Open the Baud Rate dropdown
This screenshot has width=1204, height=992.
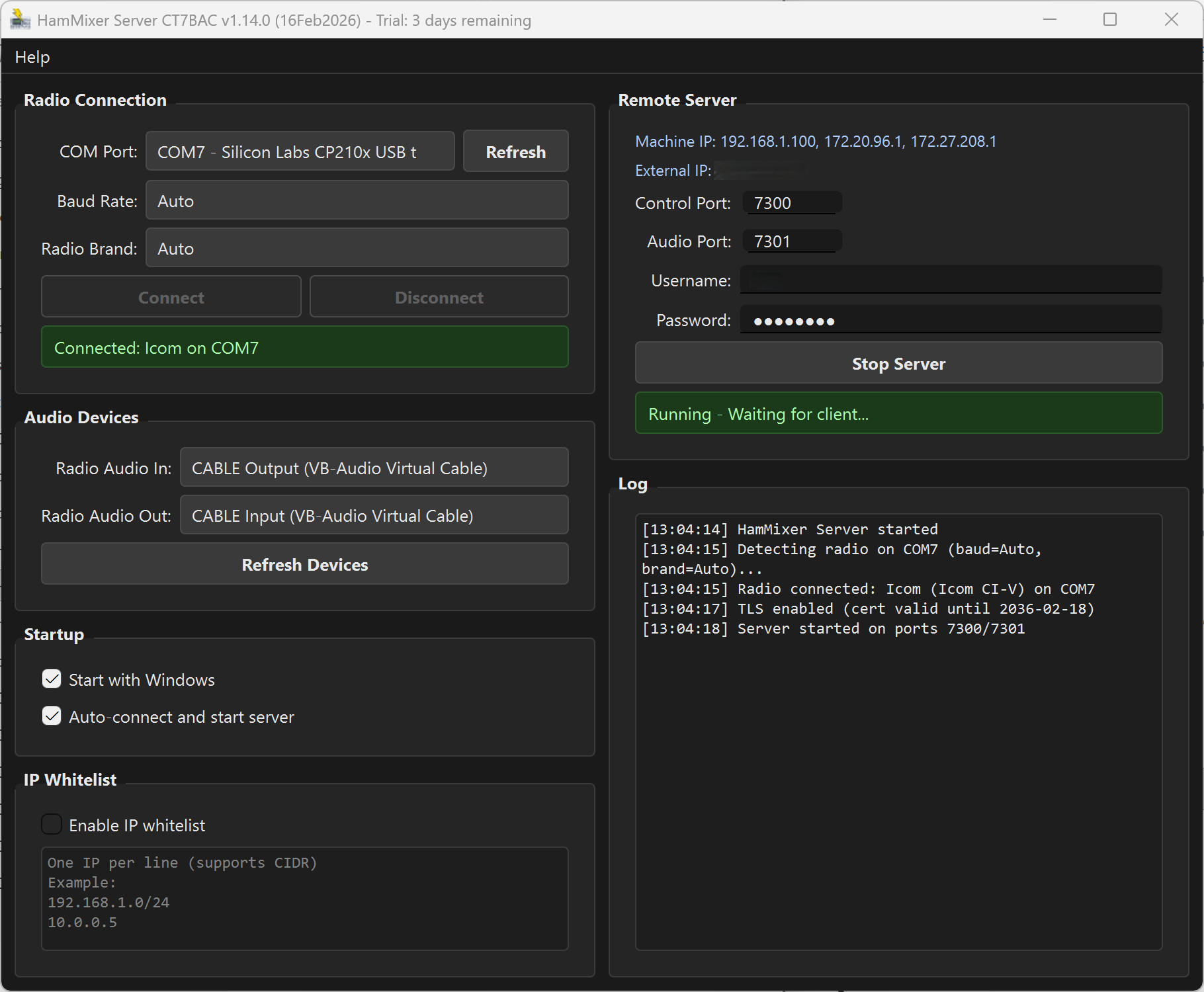point(357,200)
